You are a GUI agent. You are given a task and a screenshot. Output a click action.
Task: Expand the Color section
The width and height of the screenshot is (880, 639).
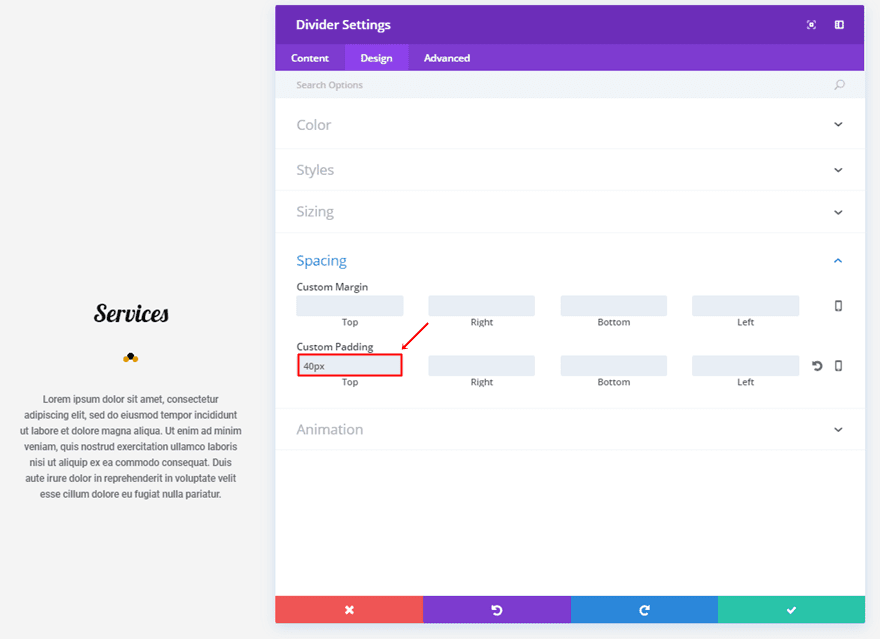(x=838, y=125)
